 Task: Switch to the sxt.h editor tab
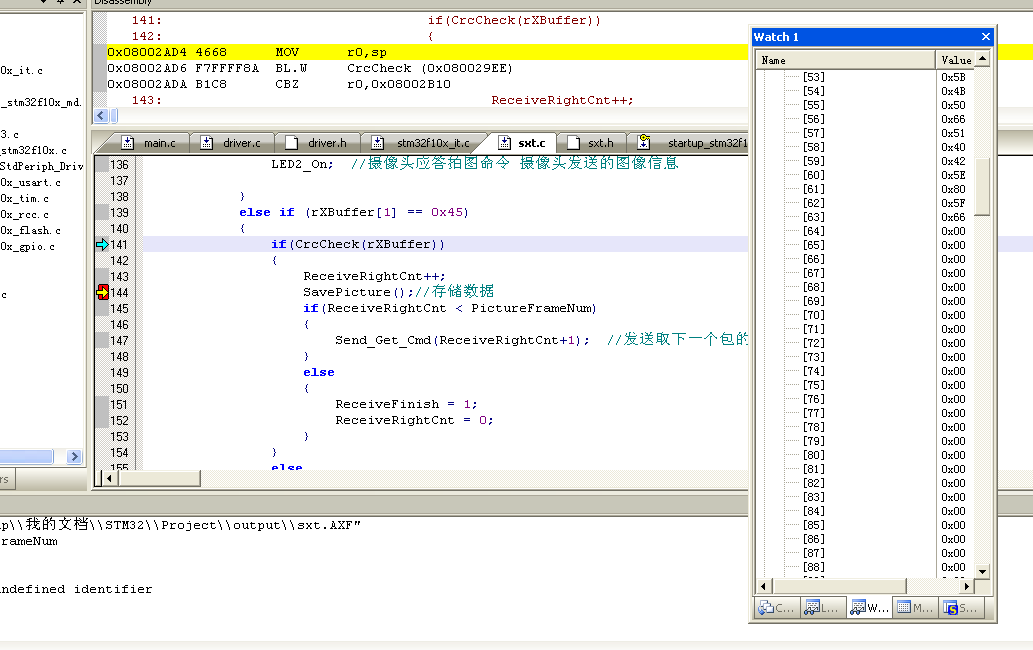tap(591, 143)
